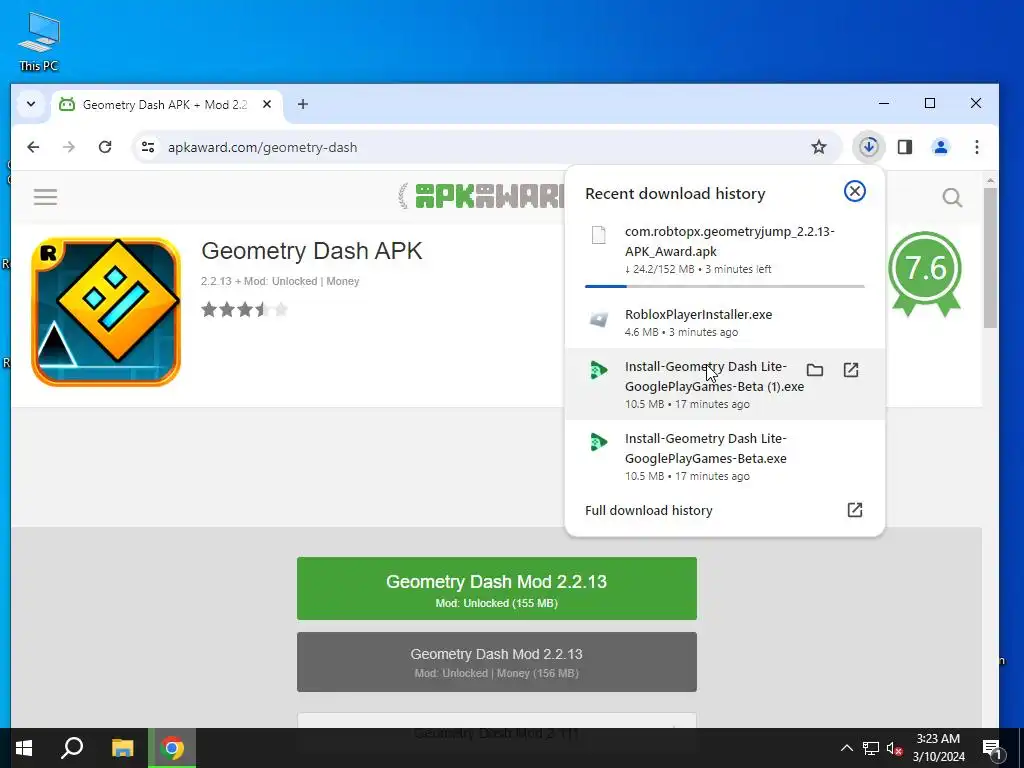Show hidden system tray icons chevron
This screenshot has height=768, width=1024.
[846, 748]
